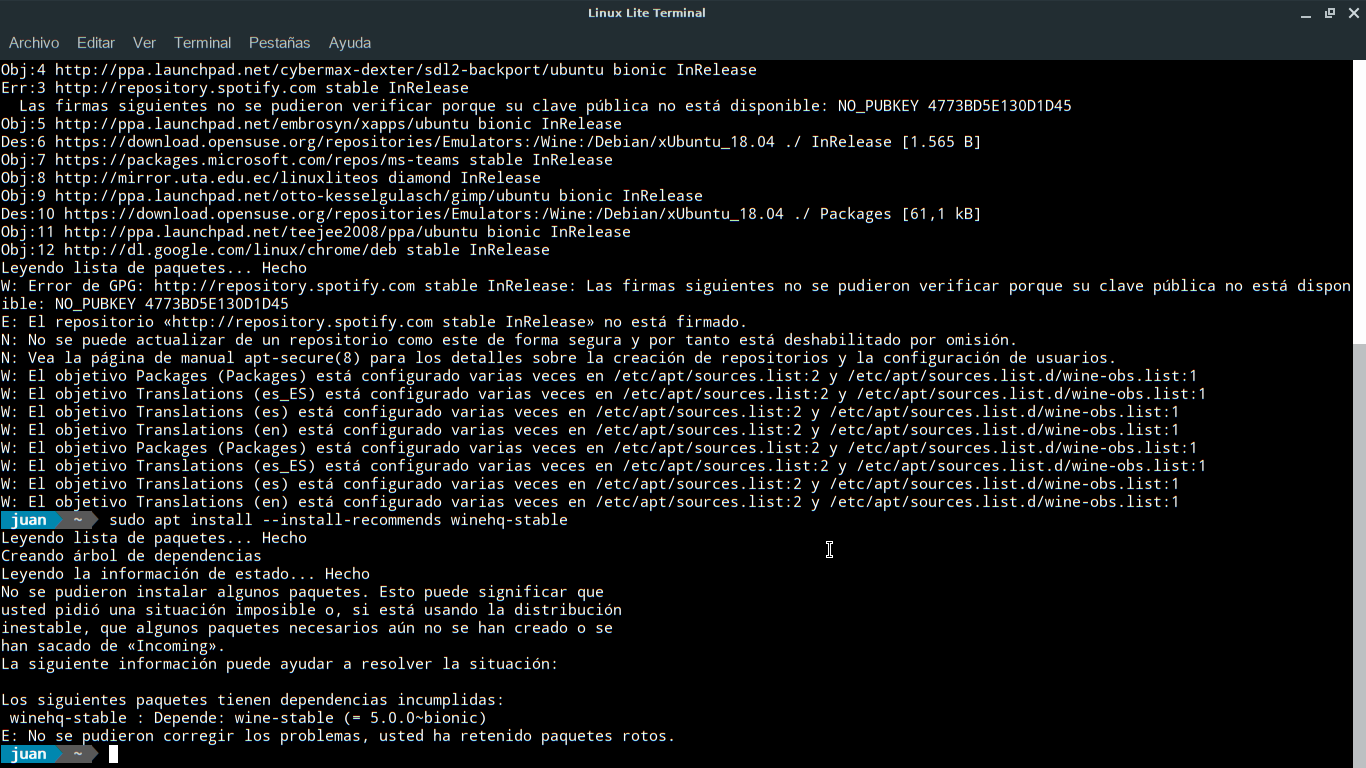Click the Obj:7 packages.microsoft.com ms-teams line
The width and height of the screenshot is (1366, 768).
point(306,160)
